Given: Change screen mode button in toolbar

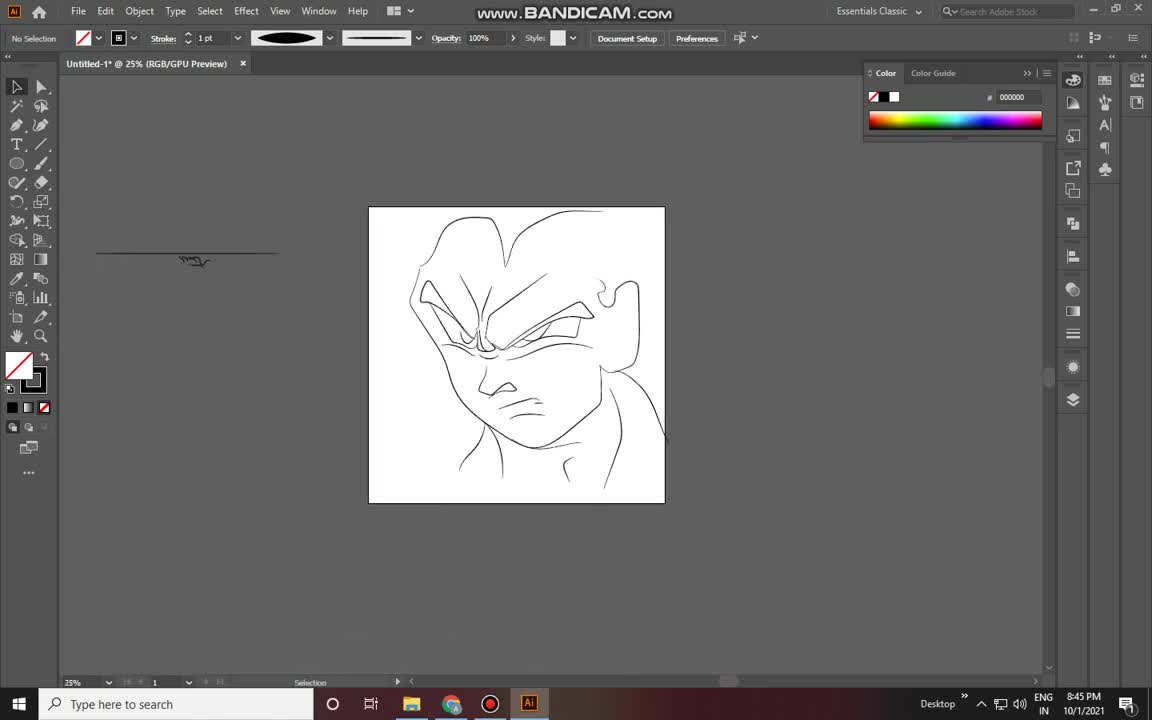Looking at the screenshot, I should [x=29, y=447].
